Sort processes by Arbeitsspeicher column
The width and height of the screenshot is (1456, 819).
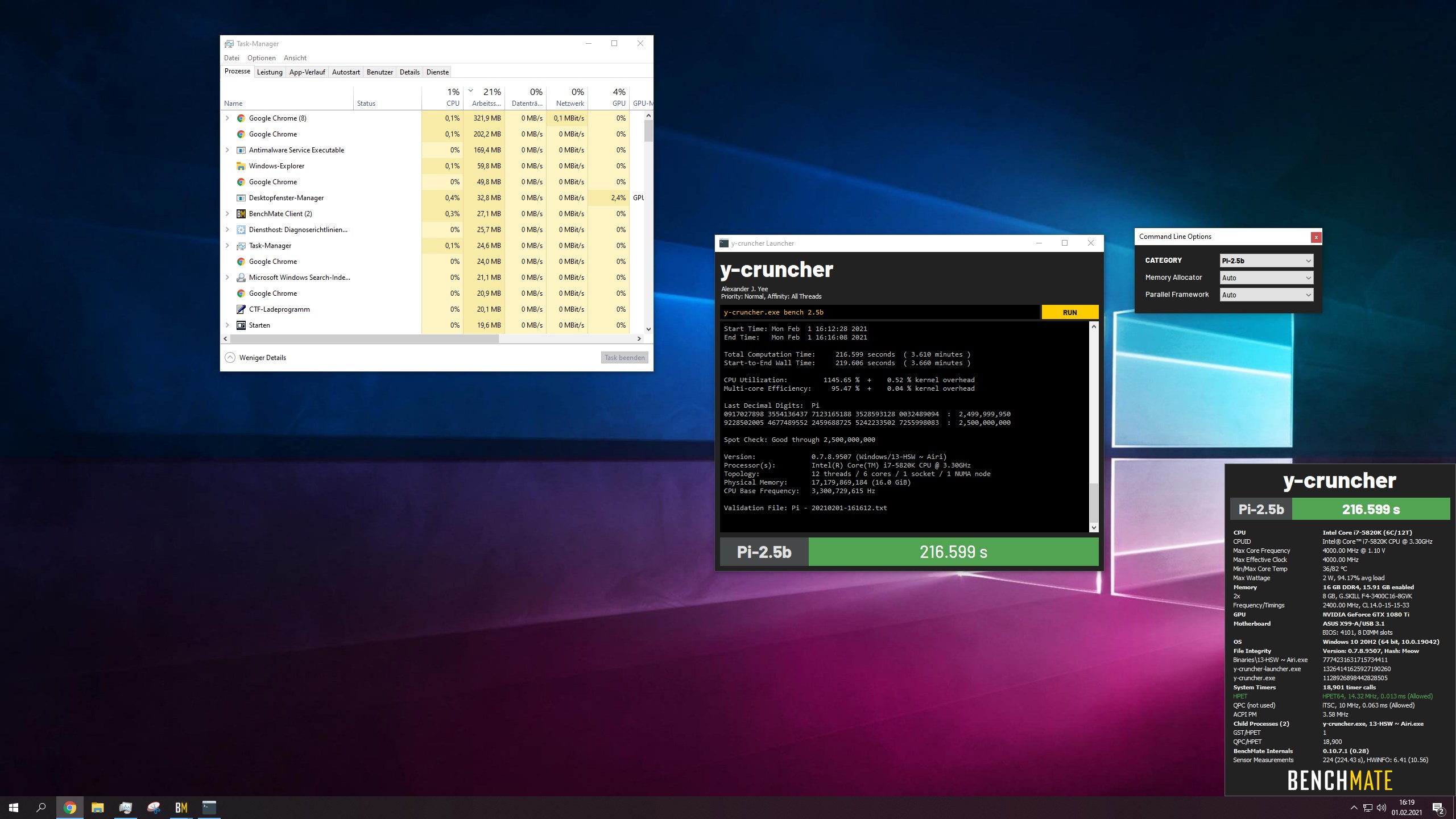pyautogui.click(x=484, y=97)
